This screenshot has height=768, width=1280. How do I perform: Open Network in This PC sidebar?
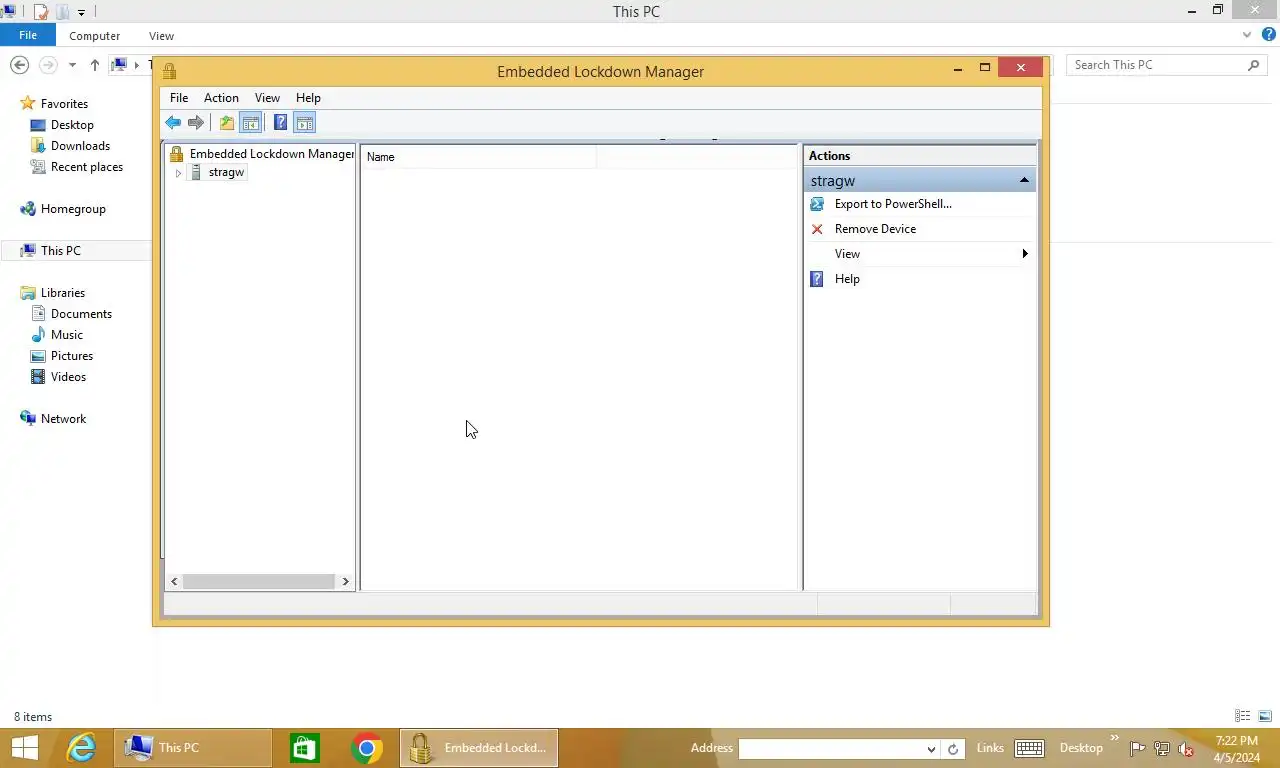click(63, 419)
